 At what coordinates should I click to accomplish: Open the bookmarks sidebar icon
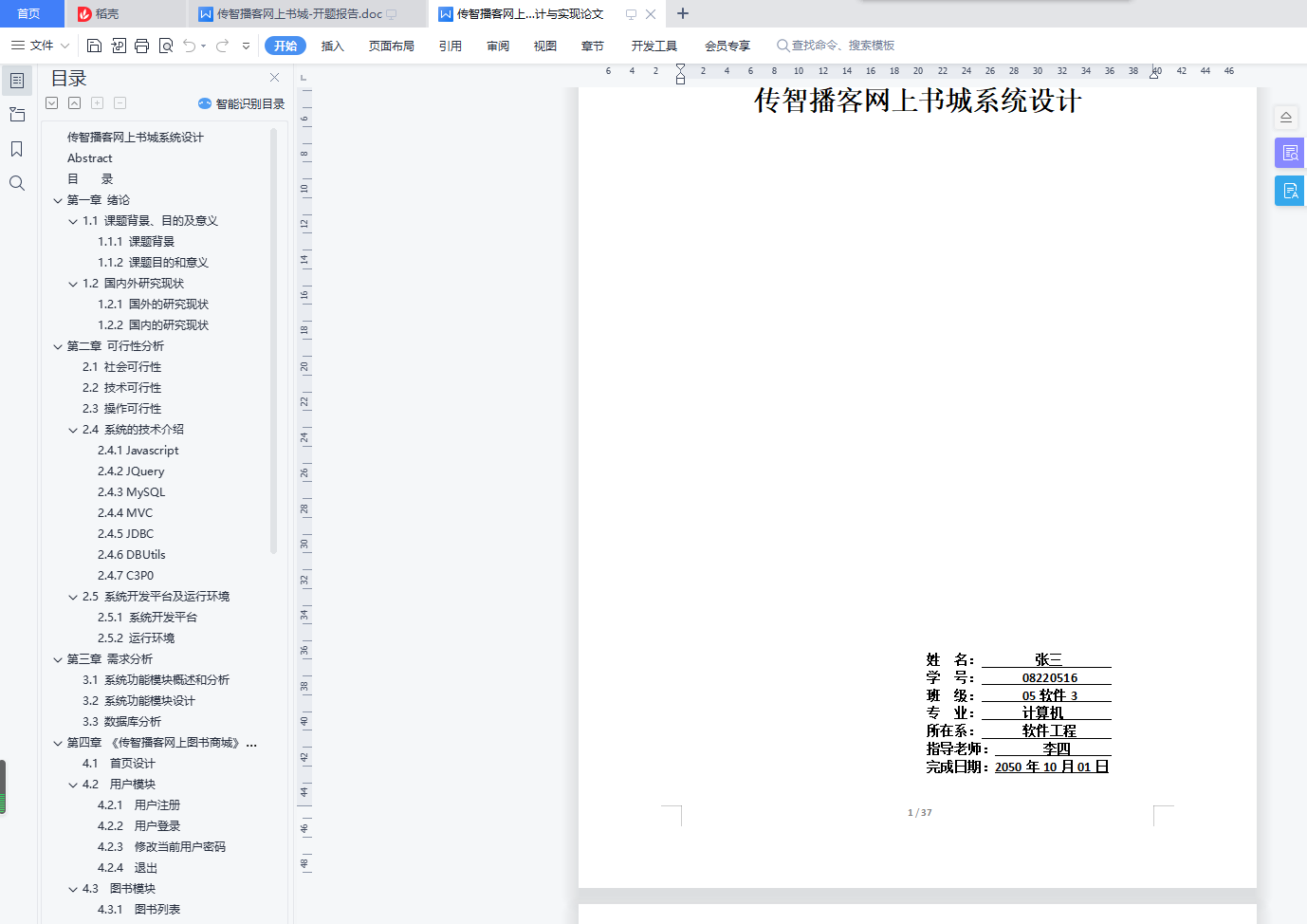(17, 149)
